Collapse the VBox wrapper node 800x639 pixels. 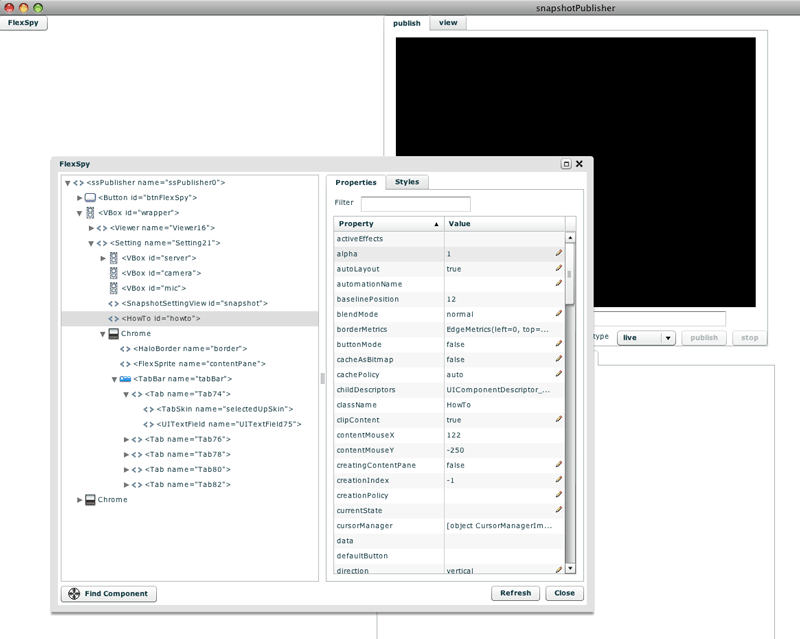(x=80, y=213)
